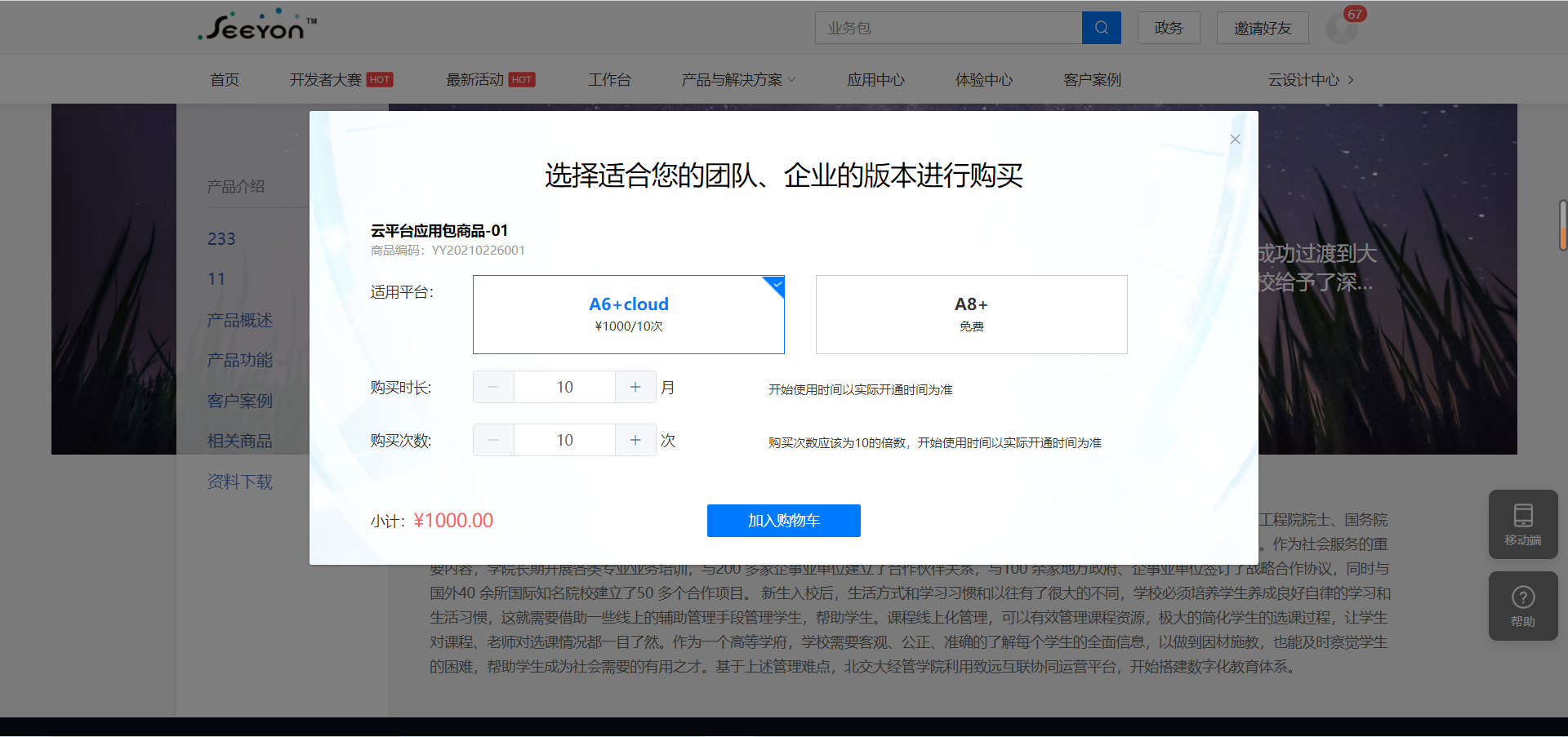Jump to 资料下载 in sidebar

[240, 482]
